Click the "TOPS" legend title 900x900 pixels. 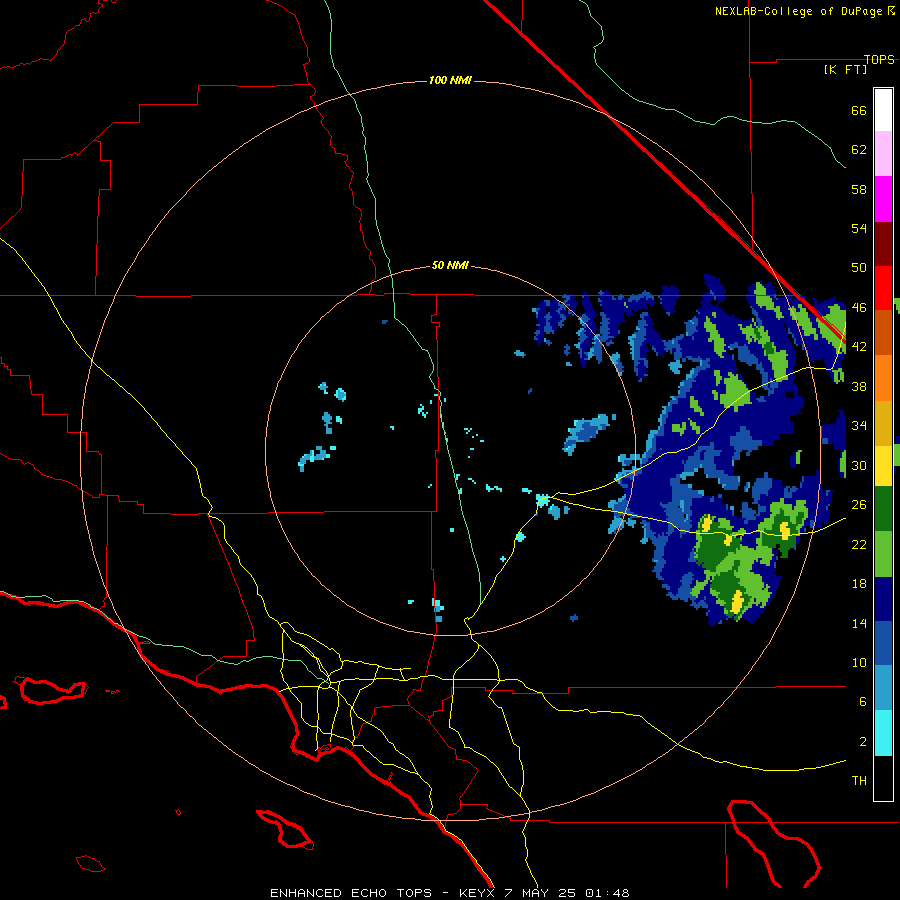coord(879,59)
